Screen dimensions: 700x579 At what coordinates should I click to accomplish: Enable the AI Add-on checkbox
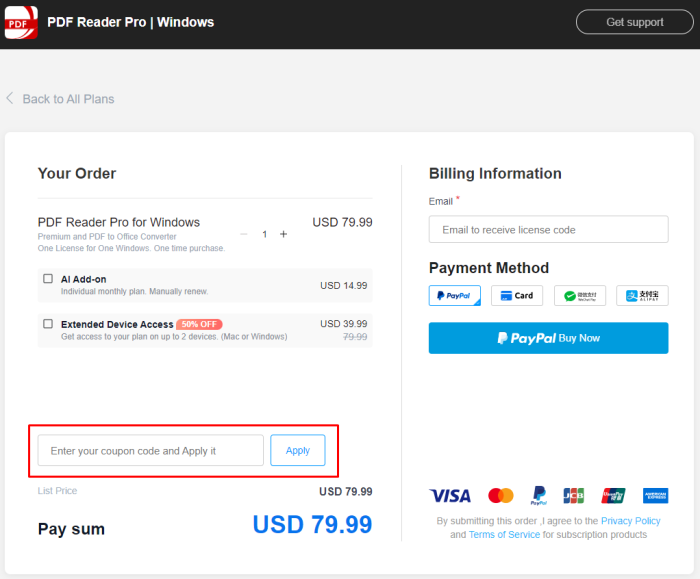pyautogui.click(x=48, y=279)
